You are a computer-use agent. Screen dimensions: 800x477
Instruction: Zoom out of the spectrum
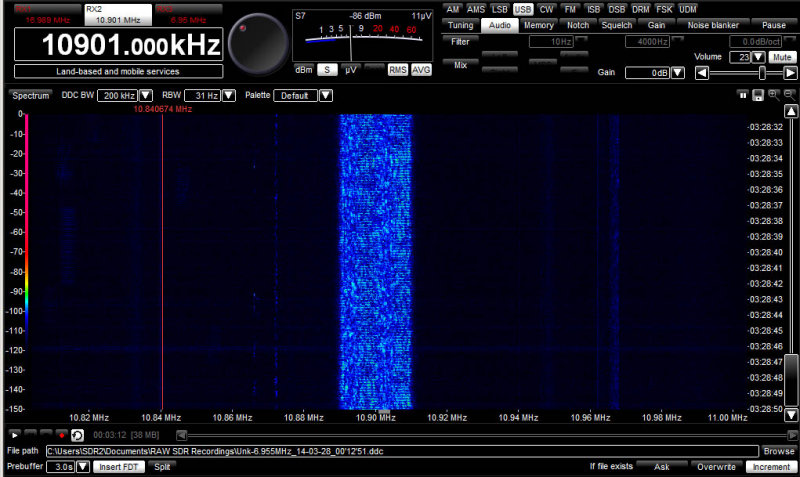coord(789,95)
